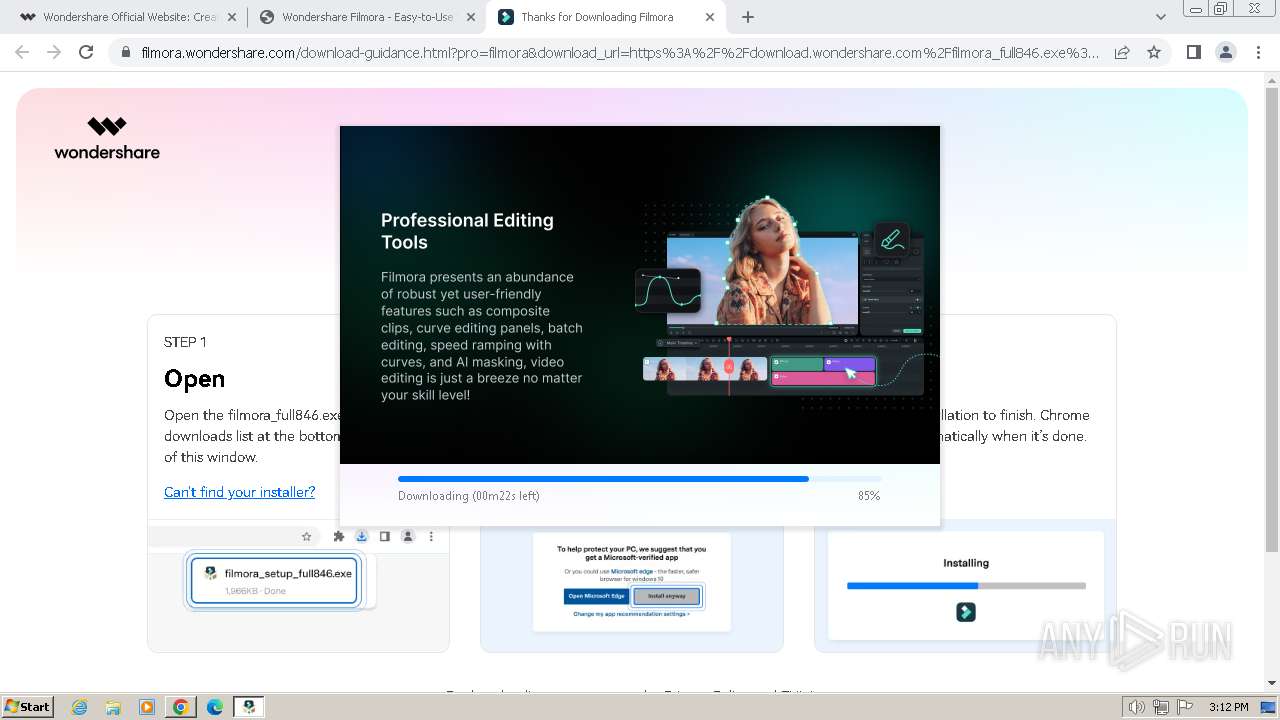
Task: Open File Explorer from taskbar
Action: tap(113, 707)
